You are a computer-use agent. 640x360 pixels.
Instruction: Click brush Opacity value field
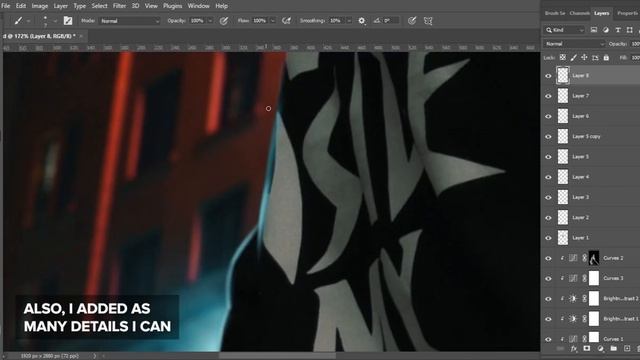click(x=198, y=21)
